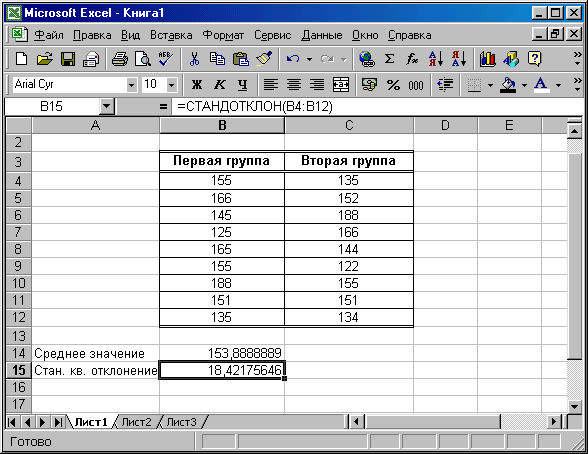Go to the first sheet tab arrow
588x454 pixels.
click(12, 422)
